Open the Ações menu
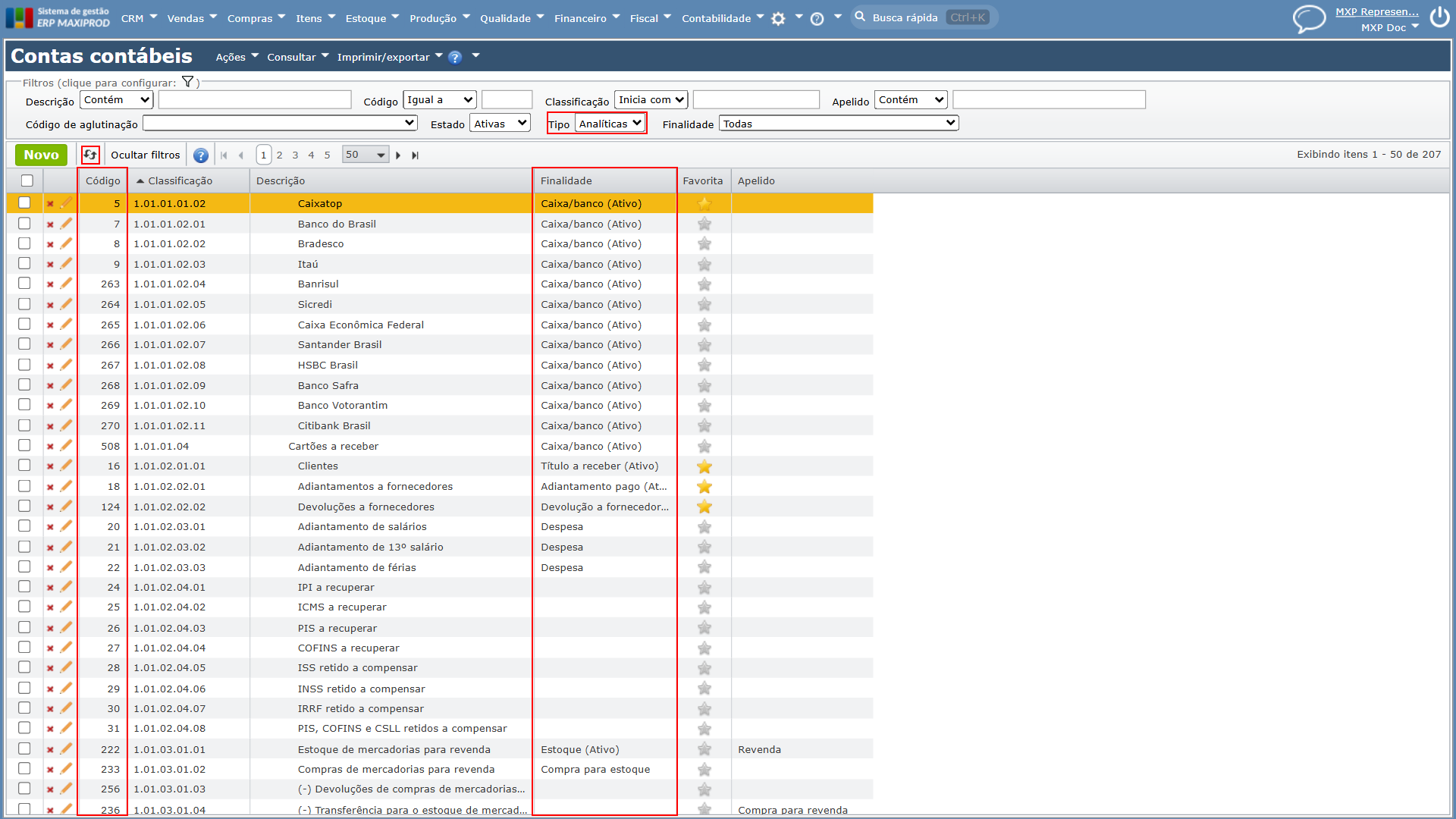1456x819 pixels. [237, 57]
